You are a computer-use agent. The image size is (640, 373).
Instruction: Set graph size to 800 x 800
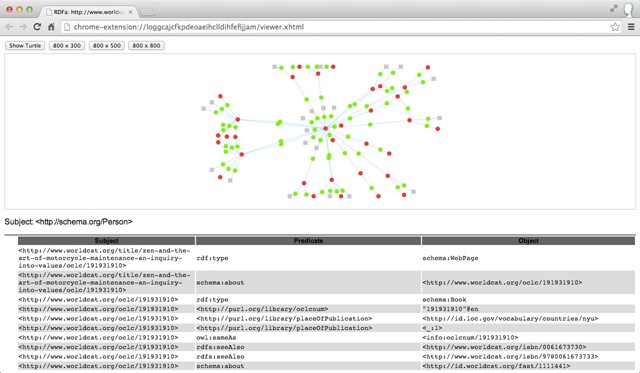(146, 45)
